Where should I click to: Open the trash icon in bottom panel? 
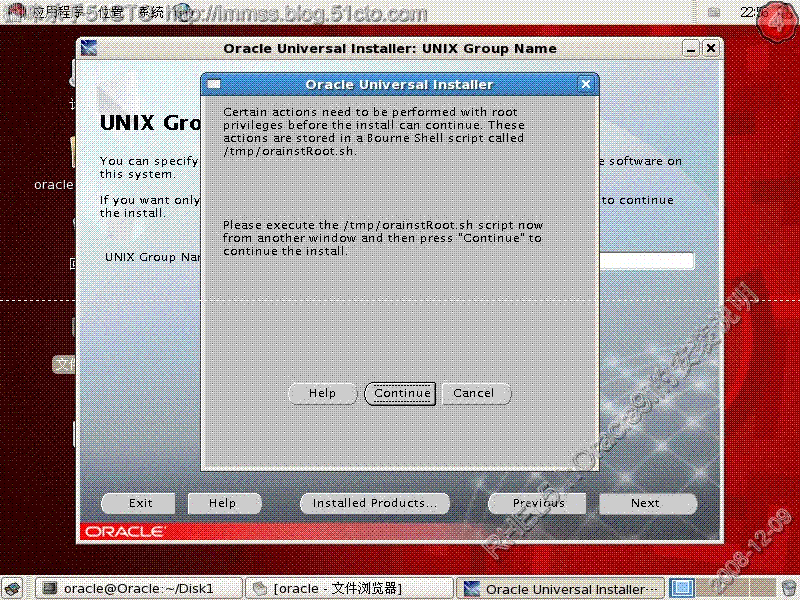789,588
